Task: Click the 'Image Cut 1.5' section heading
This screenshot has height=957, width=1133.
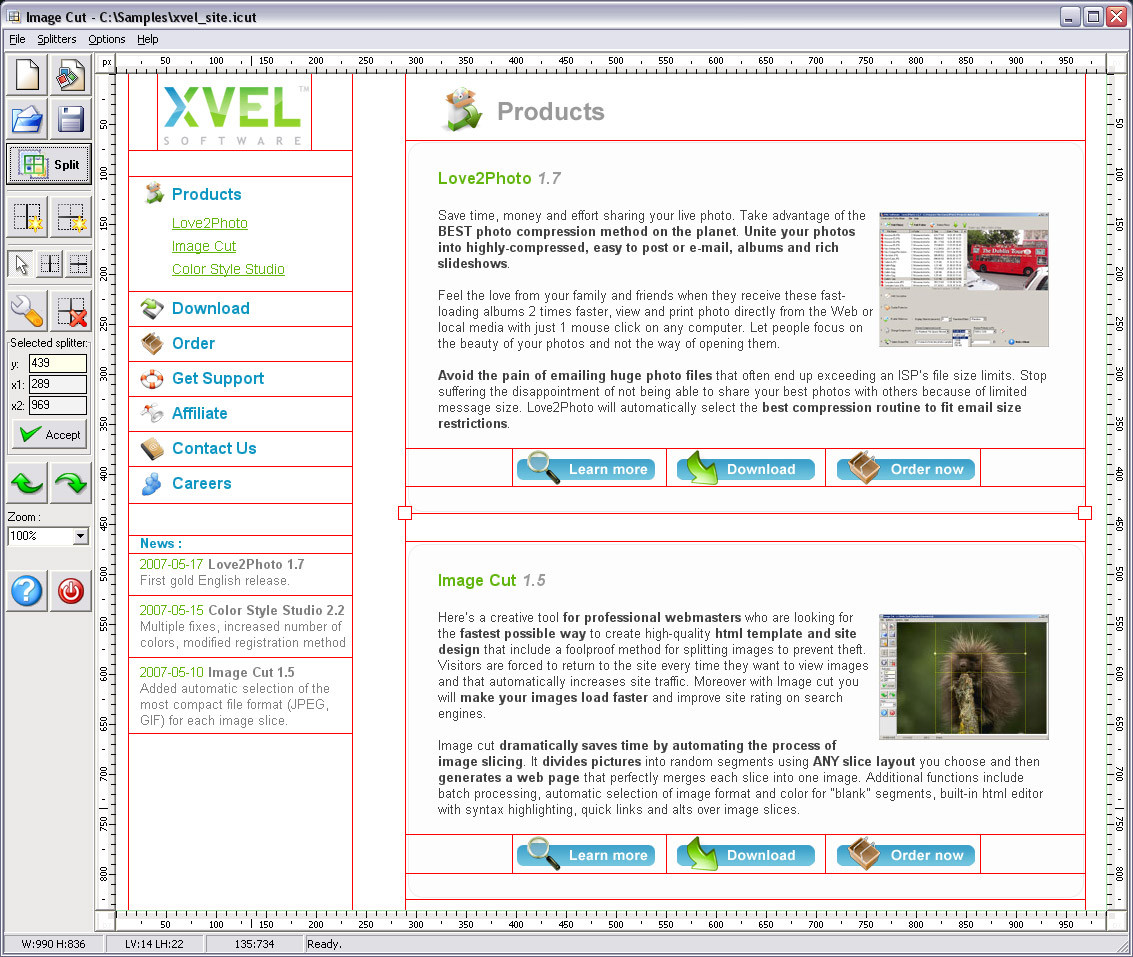Action: click(491, 580)
